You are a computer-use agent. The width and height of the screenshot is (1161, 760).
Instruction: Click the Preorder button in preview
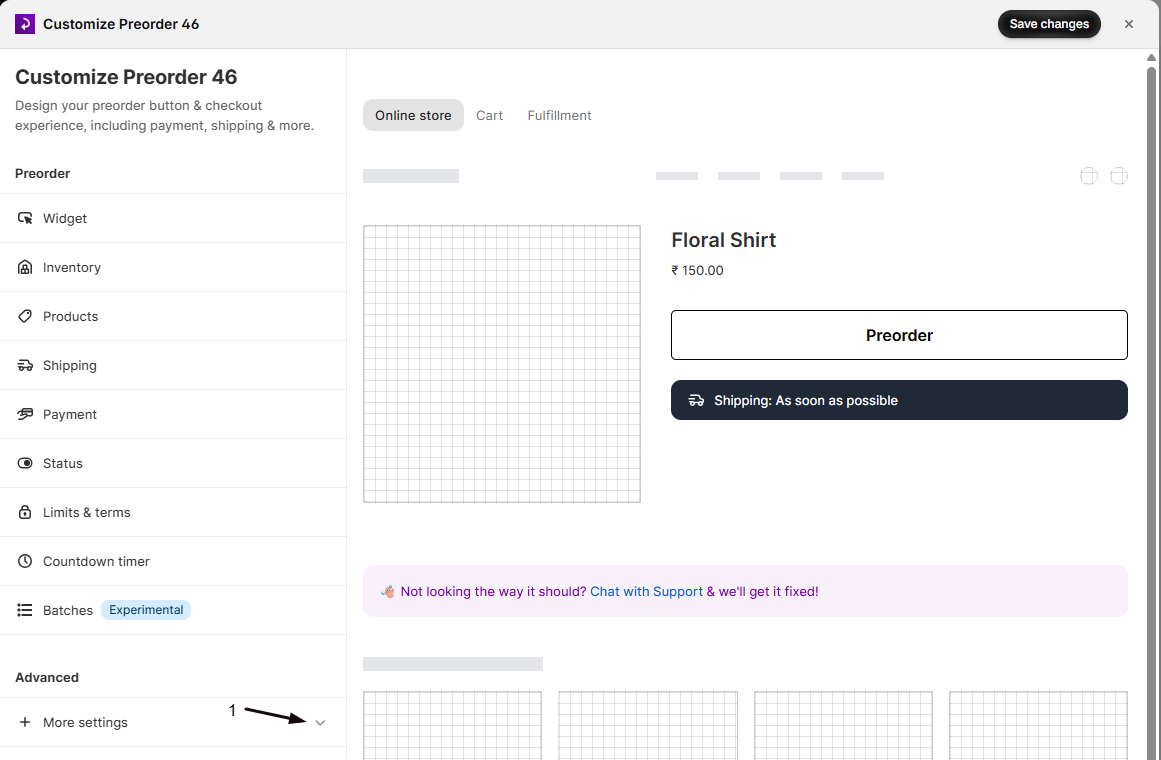tap(899, 335)
